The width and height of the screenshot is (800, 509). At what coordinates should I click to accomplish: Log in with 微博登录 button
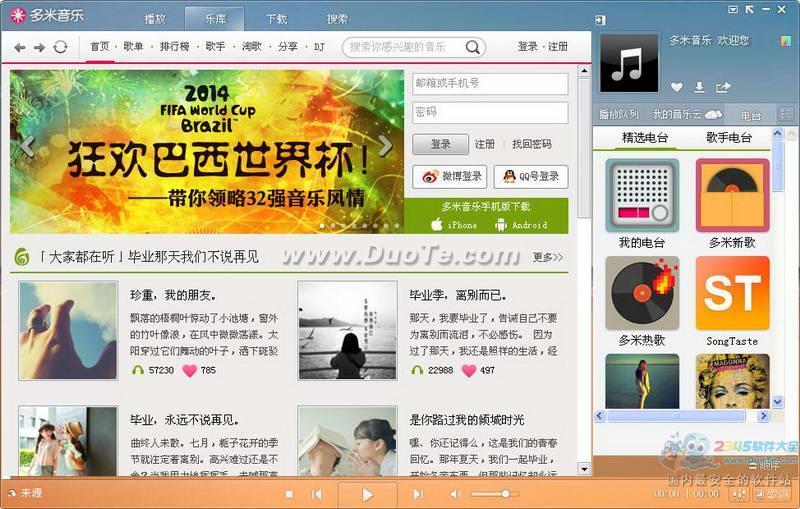coord(449,177)
